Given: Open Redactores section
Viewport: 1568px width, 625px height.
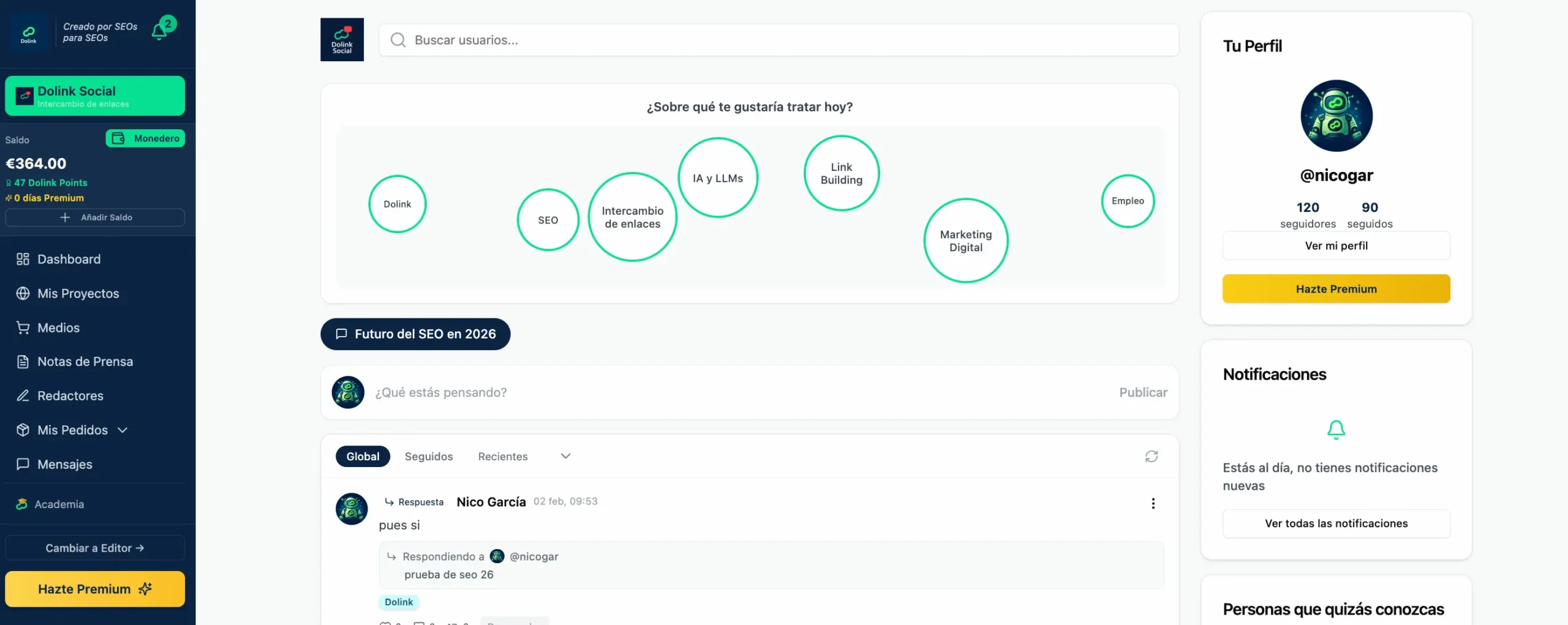Looking at the screenshot, I should 70,395.
